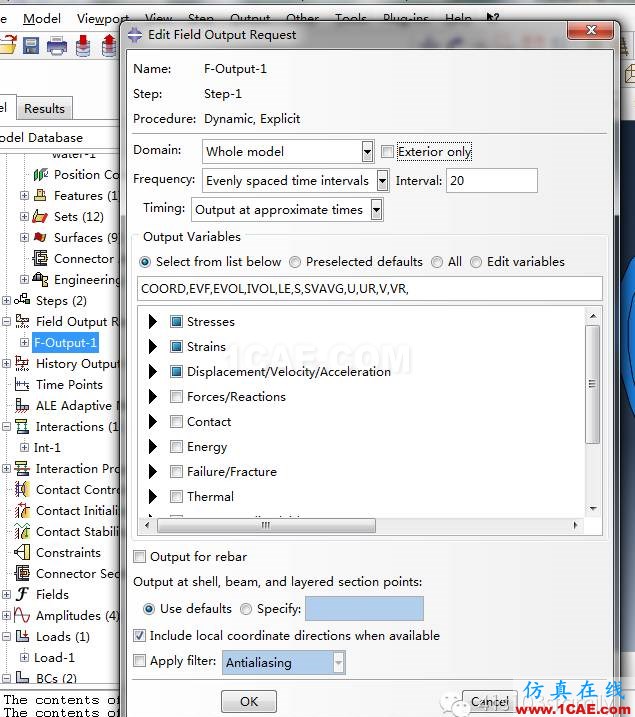Toggle the Stresses checkbox
Screen dimensions: 635x717
[x=176, y=321]
